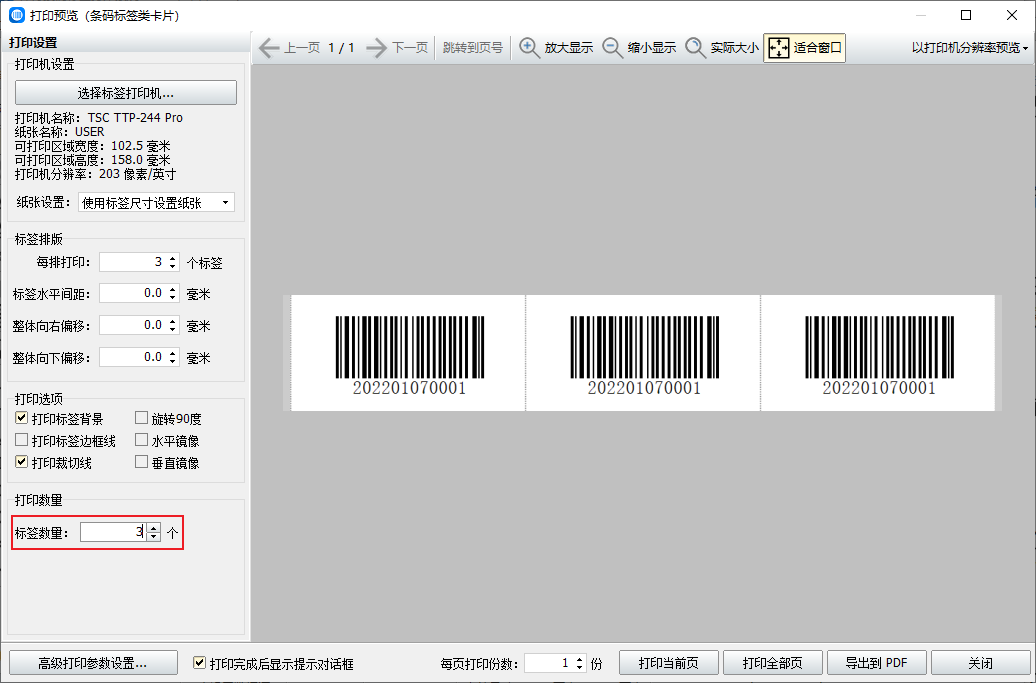The width and height of the screenshot is (1036, 683).
Task: Increase 整体向下偏移 offset value
Action: [x=172, y=353]
